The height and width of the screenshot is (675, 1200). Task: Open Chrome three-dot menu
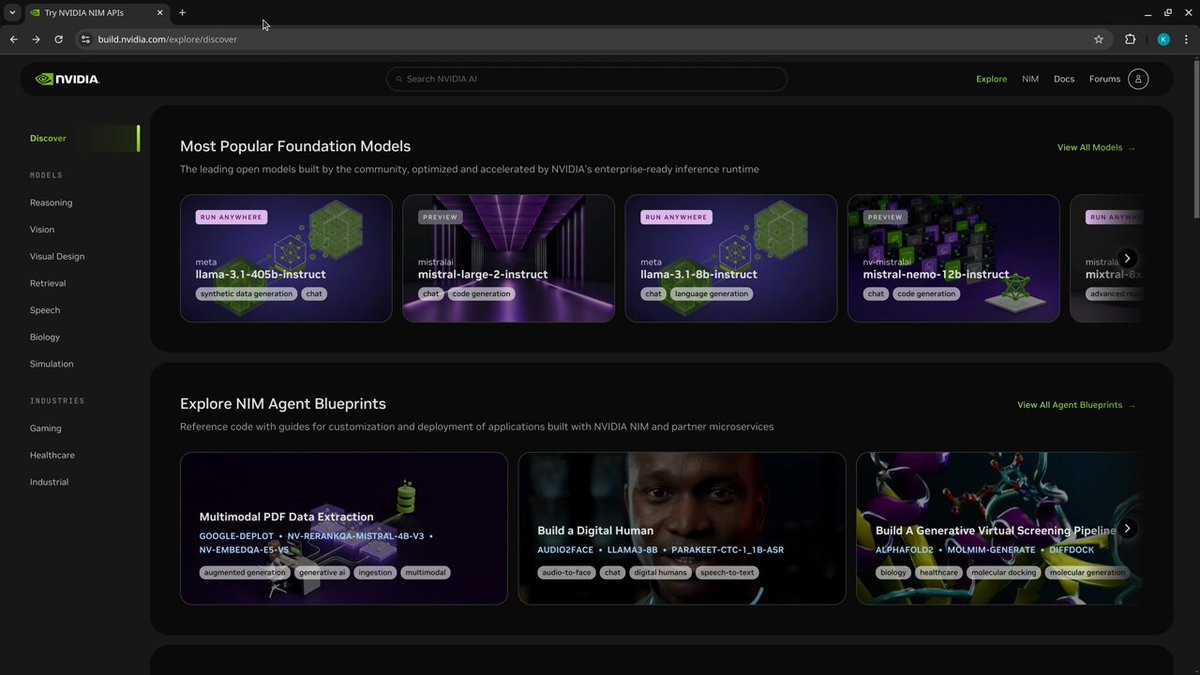tap(1186, 39)
